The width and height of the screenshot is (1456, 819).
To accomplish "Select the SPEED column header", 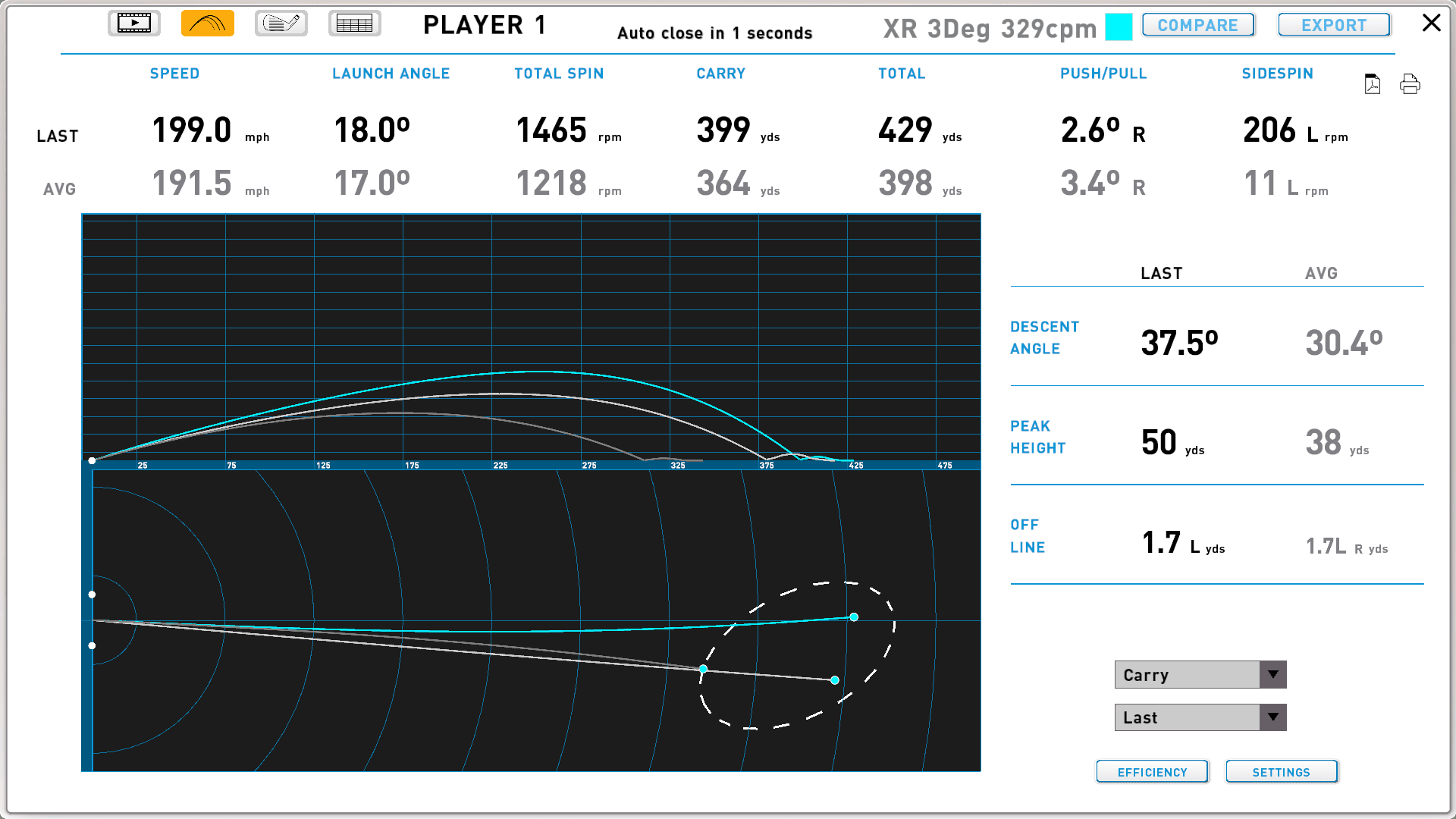I will [x=174, y=74].
